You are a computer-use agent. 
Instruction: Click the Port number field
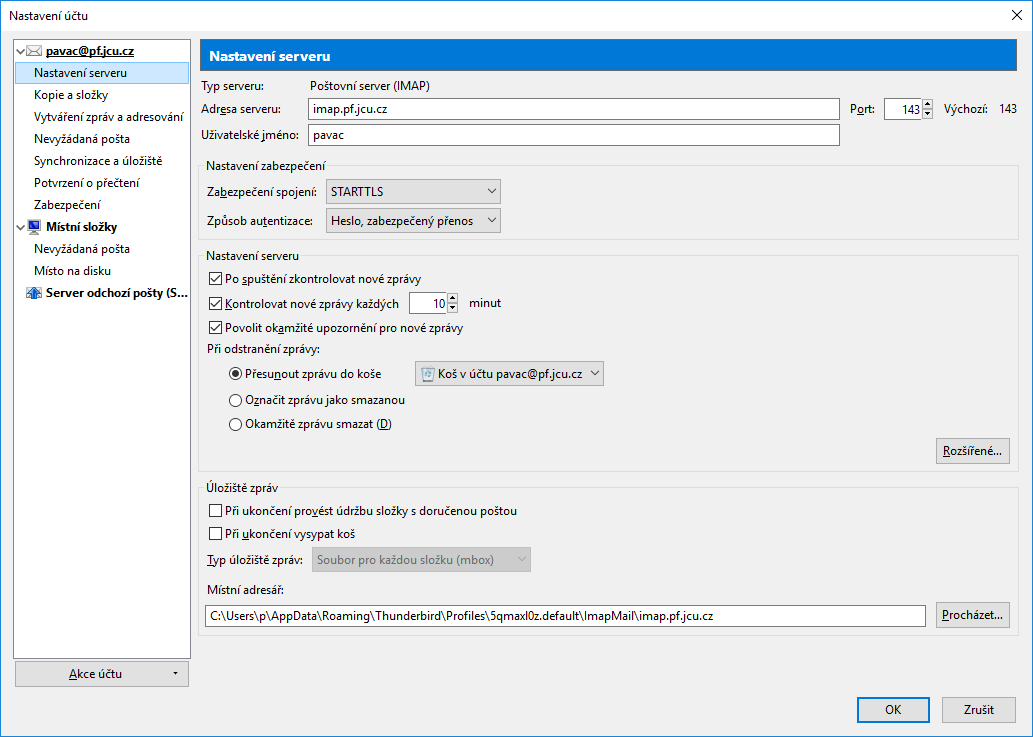pyautogui.click(x=903, y=109)
